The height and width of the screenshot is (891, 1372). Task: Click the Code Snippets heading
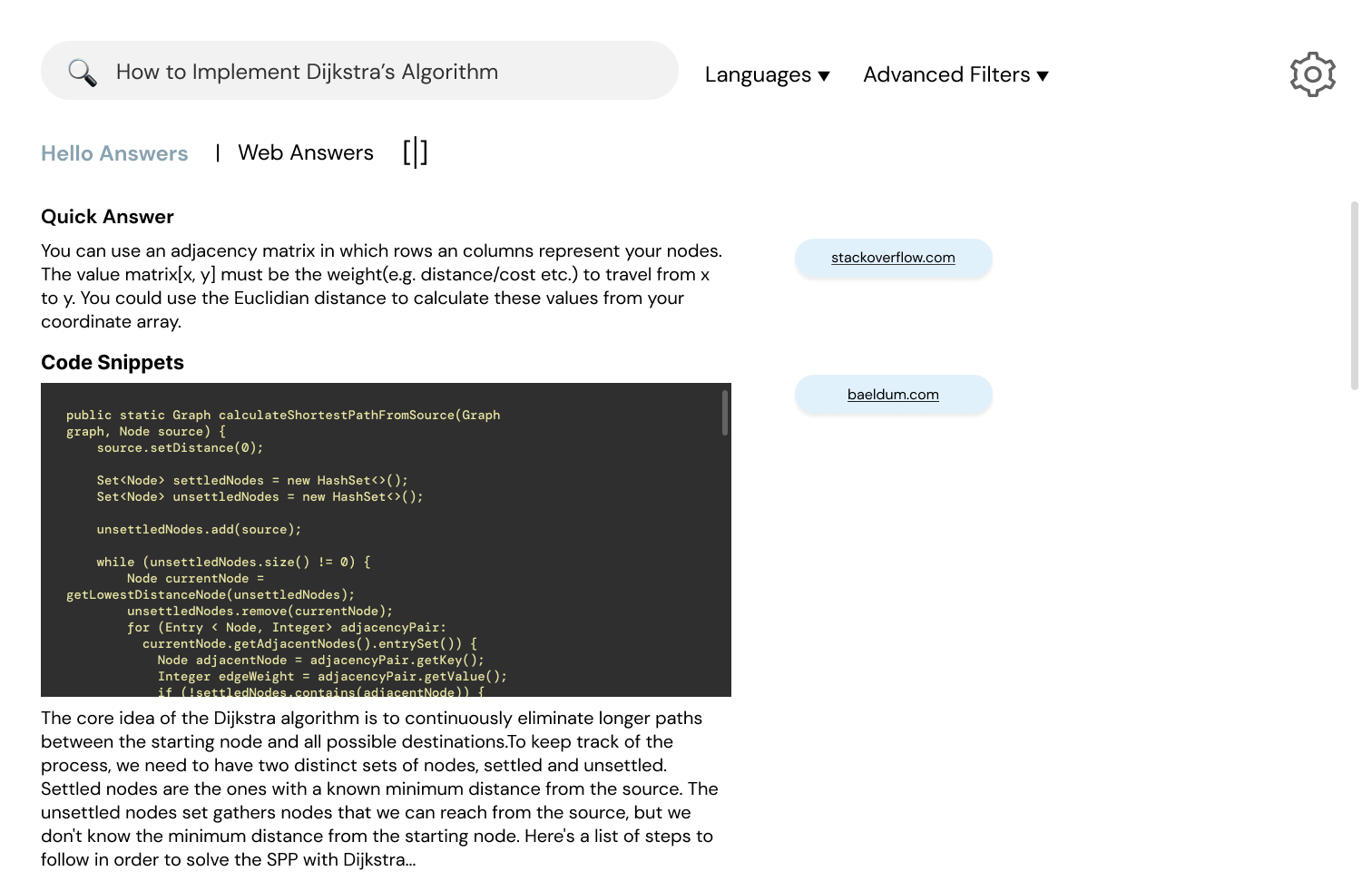(113, 363)
